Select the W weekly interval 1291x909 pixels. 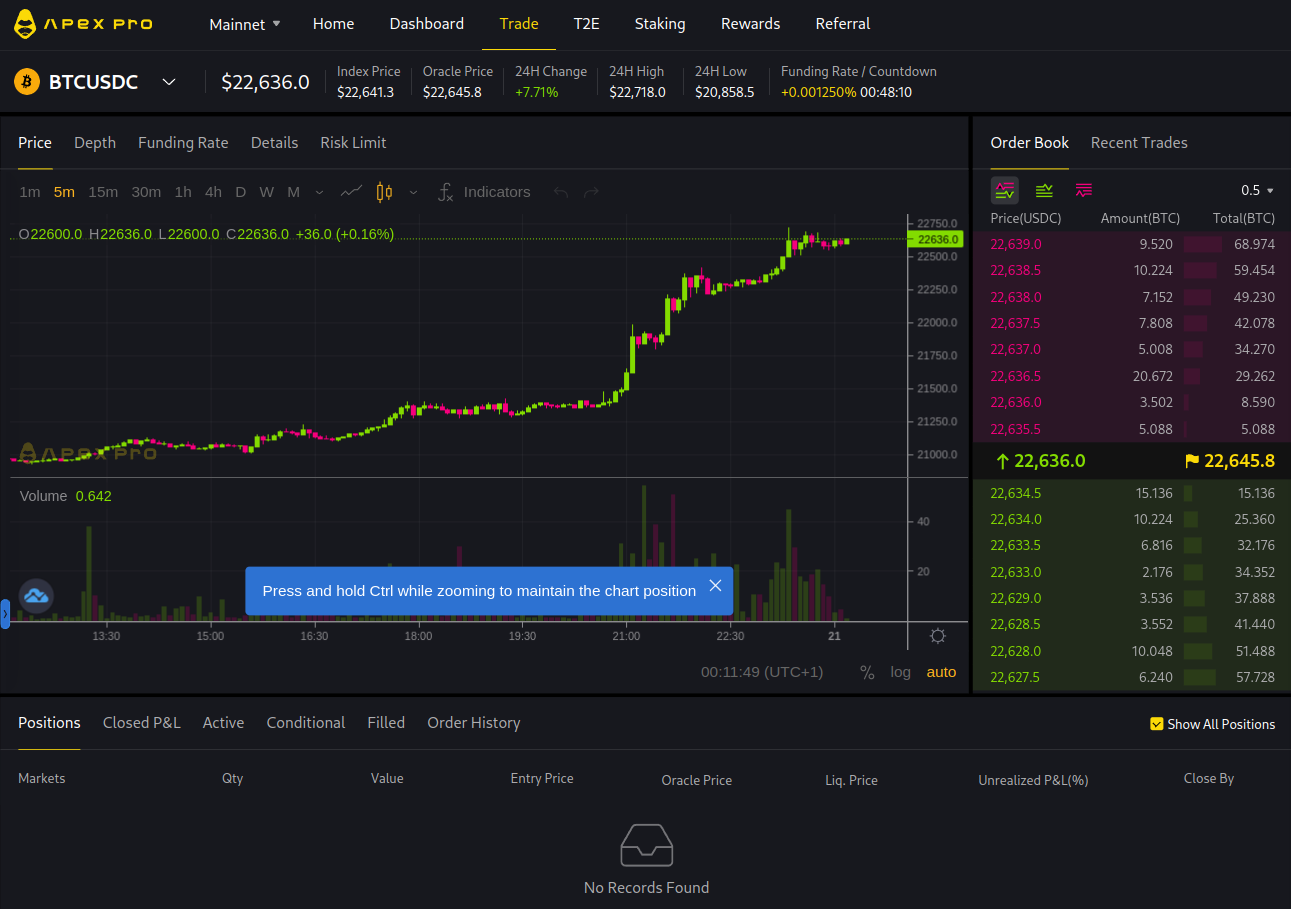tap(267, 192)
